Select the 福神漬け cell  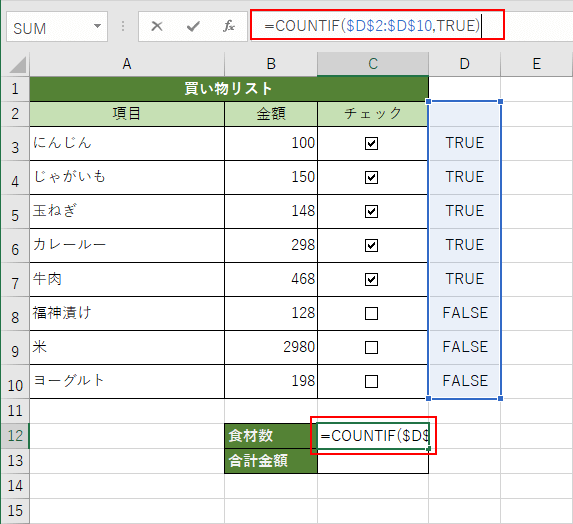(x=127, y=313)
